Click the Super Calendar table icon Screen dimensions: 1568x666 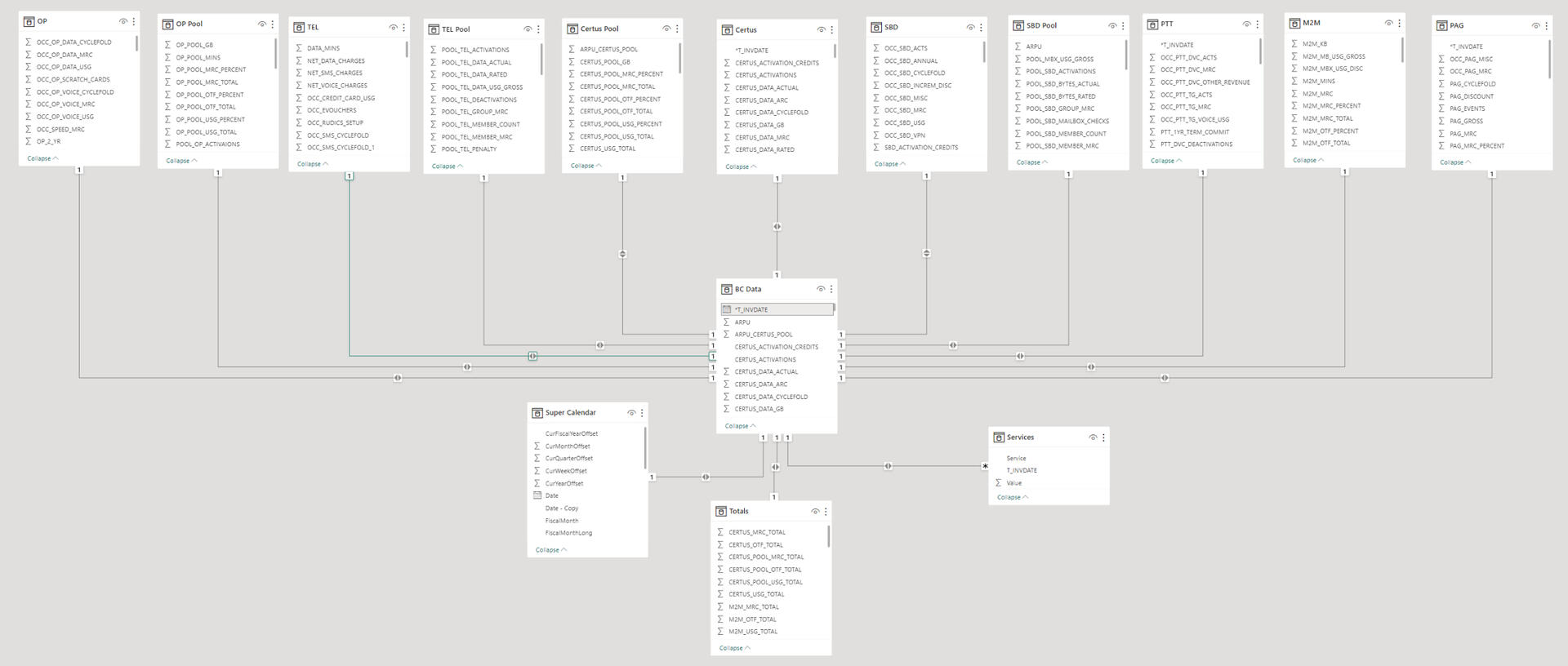click(537, 413)
